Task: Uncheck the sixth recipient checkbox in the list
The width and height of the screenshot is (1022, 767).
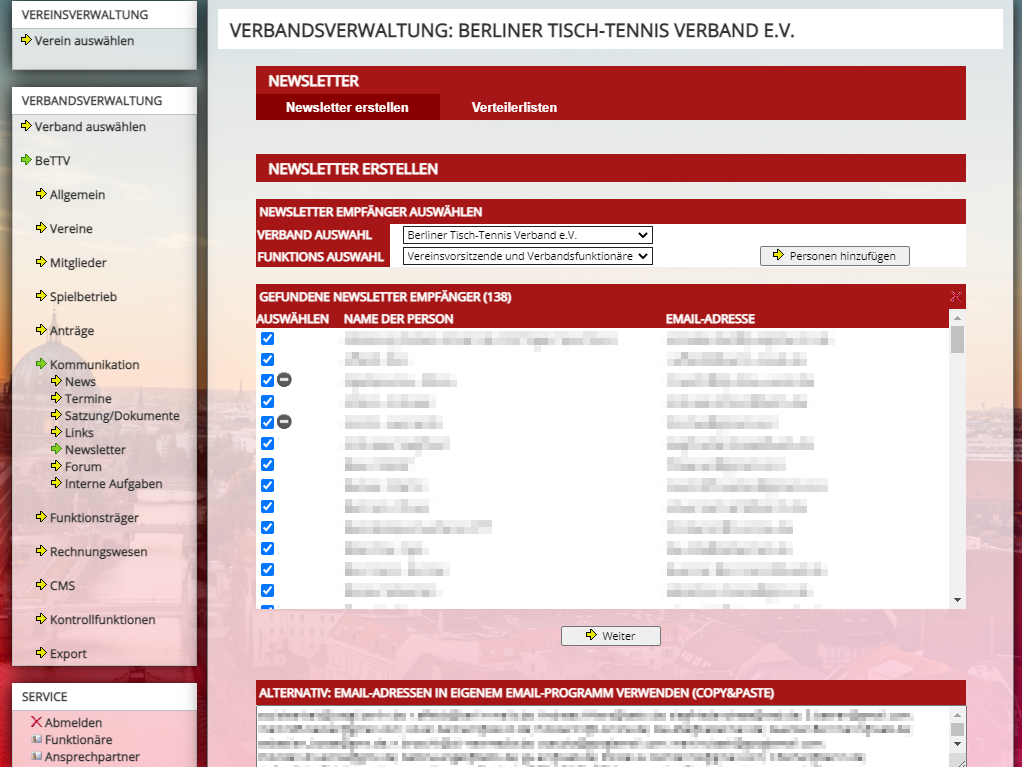Action: pyautogui.click(x=267, y=443)
